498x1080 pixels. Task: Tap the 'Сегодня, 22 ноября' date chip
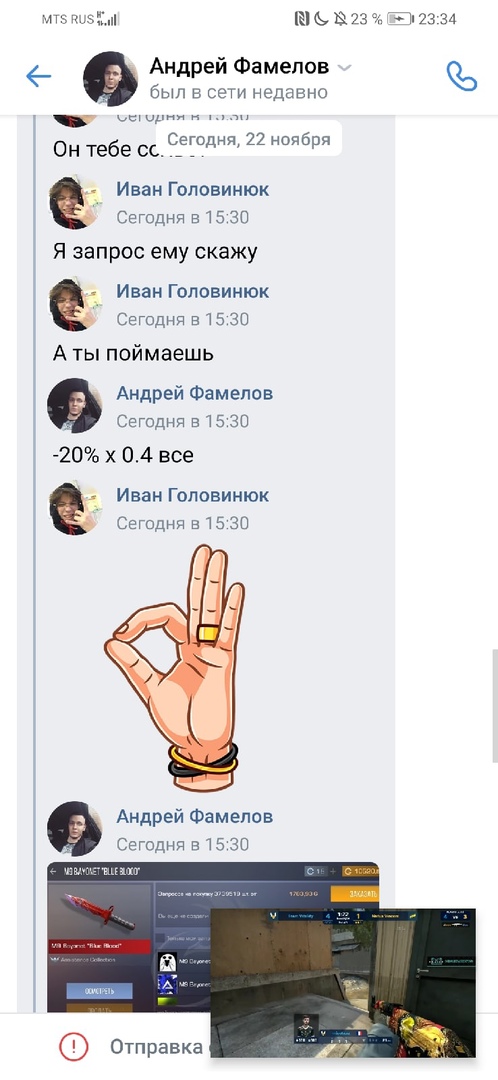coord(249,139)
